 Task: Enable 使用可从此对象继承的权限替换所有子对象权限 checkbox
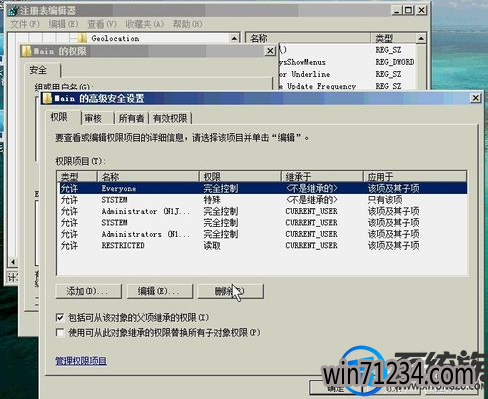click(60, 333)
